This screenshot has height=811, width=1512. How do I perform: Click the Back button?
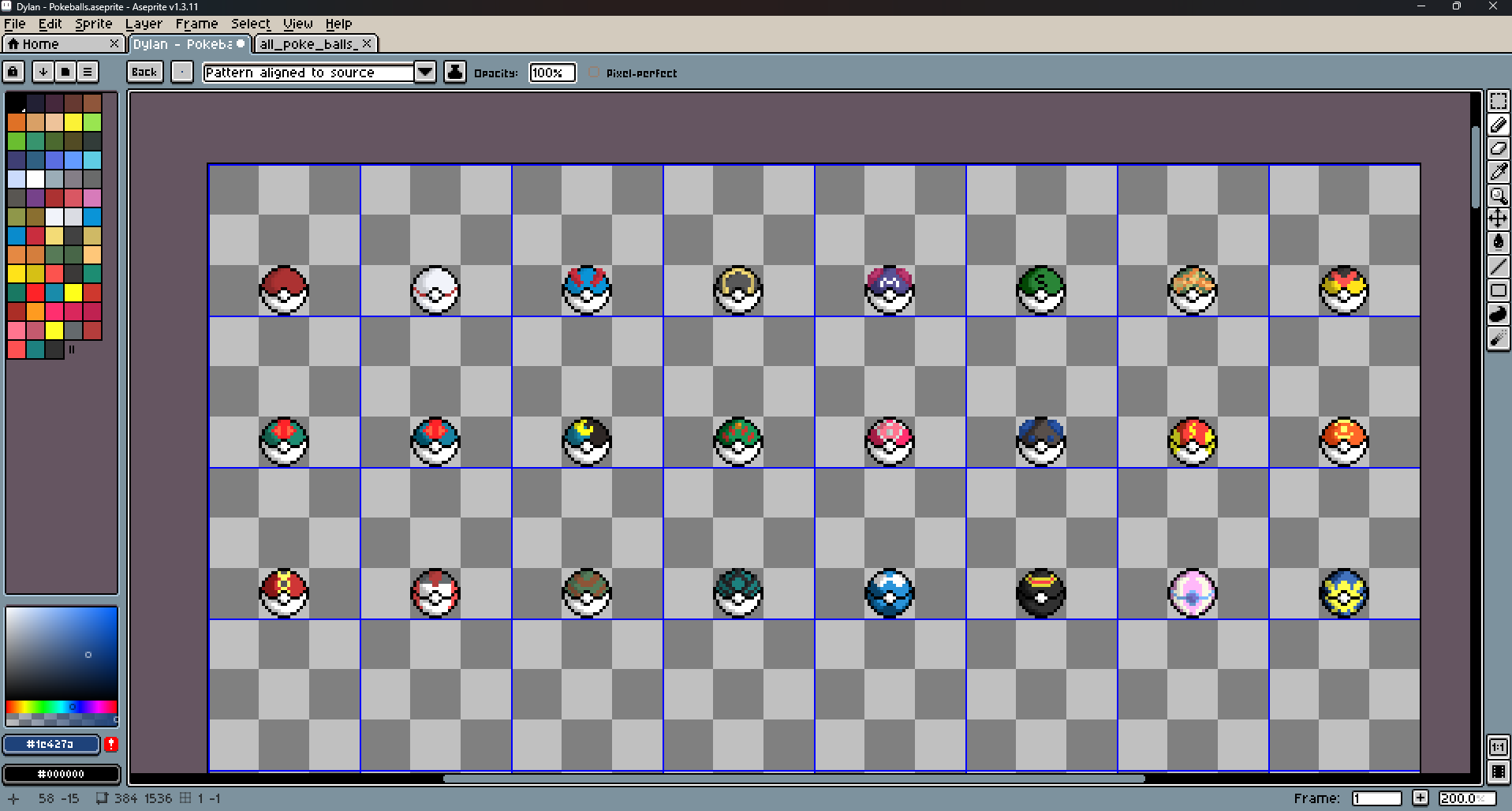pyautogui.click(x=144, y=72)
